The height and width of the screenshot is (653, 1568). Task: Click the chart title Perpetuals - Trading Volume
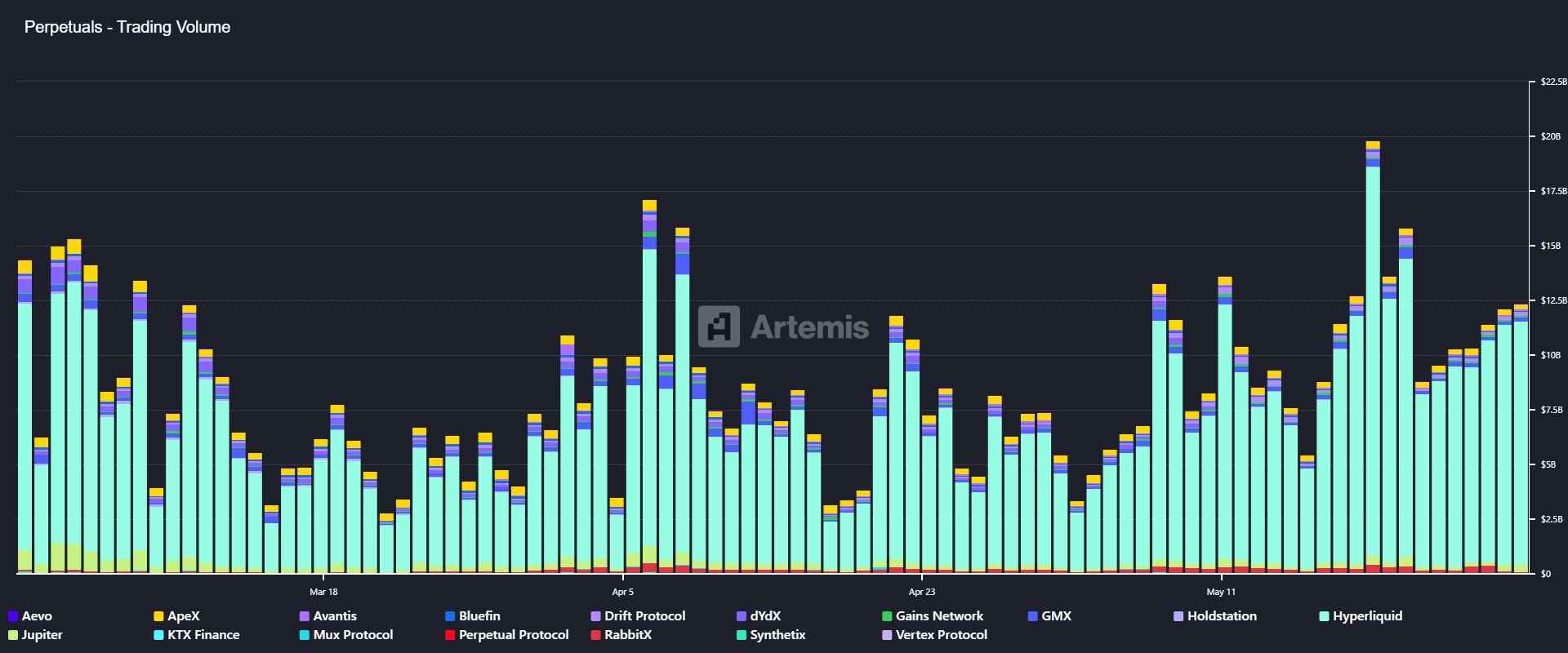pos(127,27)
